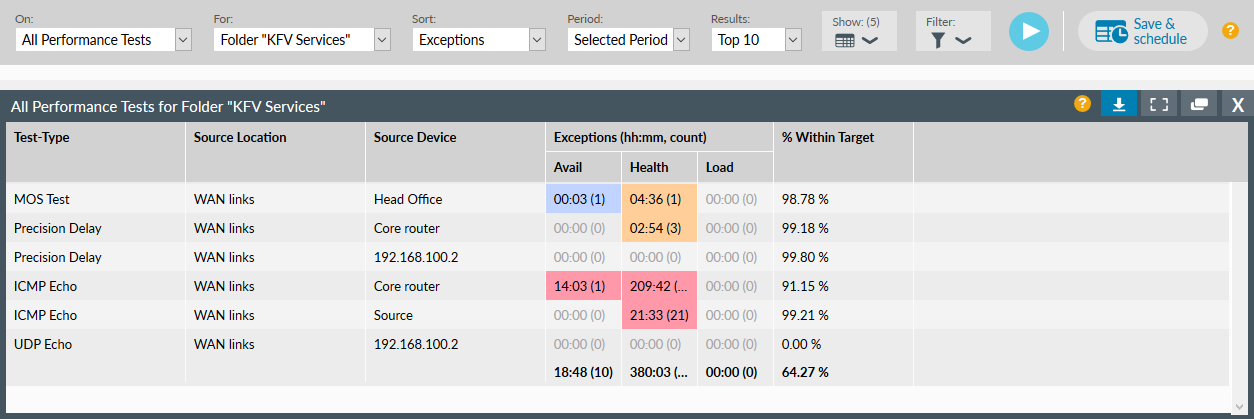This screenshot has height=419, width=1254.
Task: Click the blue Run report play button
Action: point(1029,31)
